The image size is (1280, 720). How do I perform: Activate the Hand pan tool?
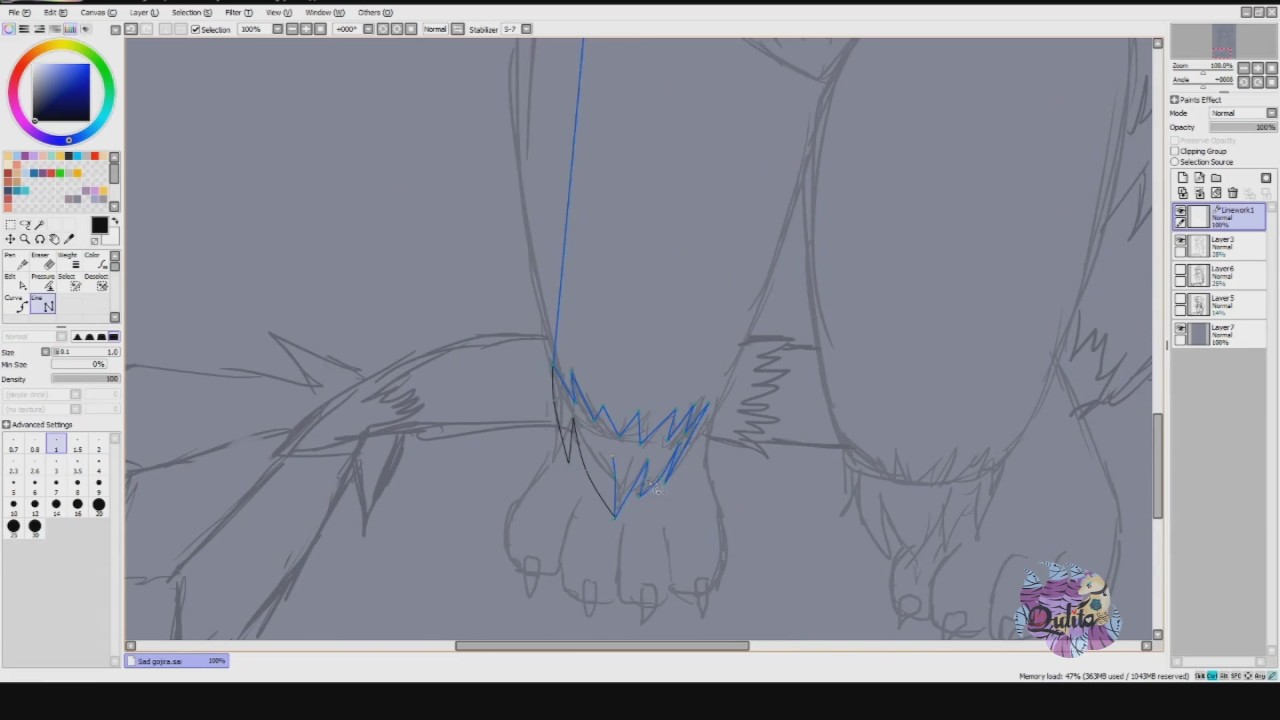coord(54,239)
